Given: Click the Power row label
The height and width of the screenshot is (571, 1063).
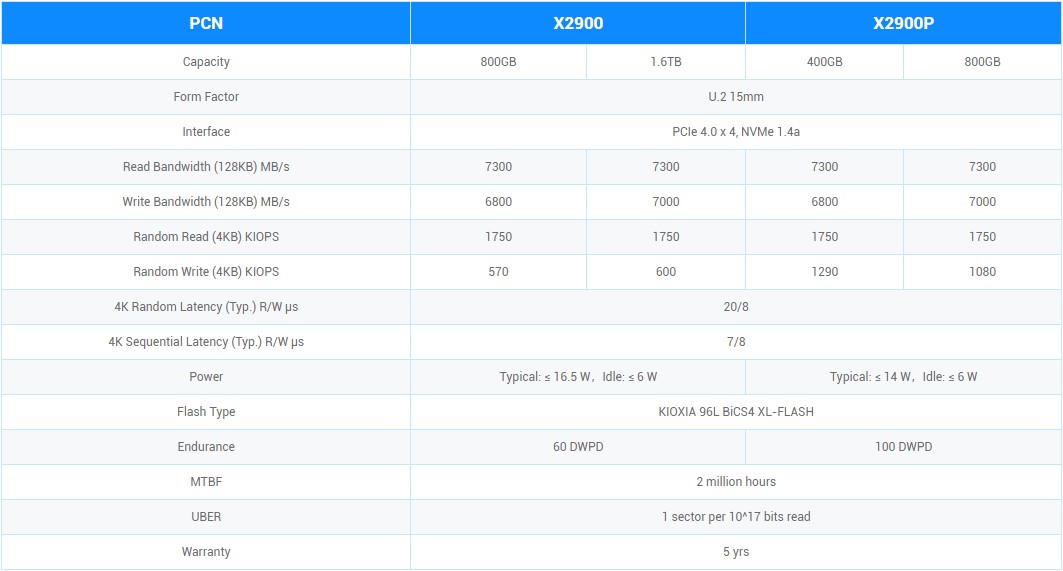Looking at the screenshot, I should coord(206,377).
